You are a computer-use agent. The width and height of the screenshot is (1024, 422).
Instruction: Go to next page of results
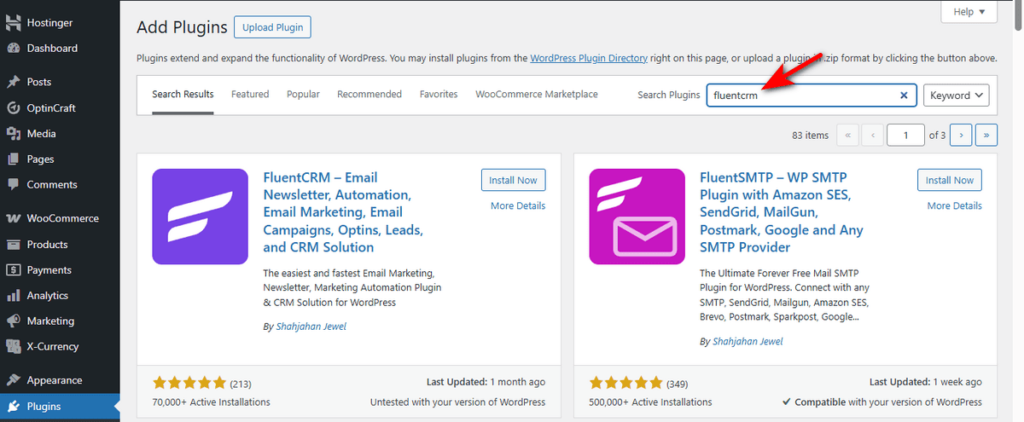(961, 135)
